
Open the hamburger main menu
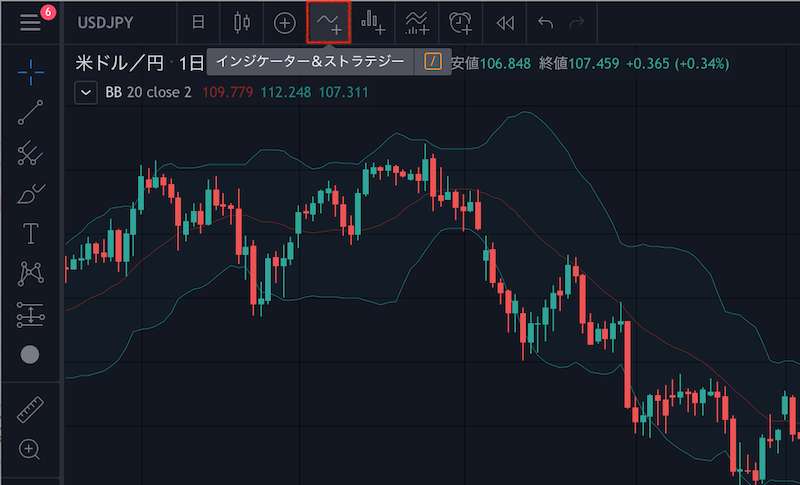tap(30, 22)
